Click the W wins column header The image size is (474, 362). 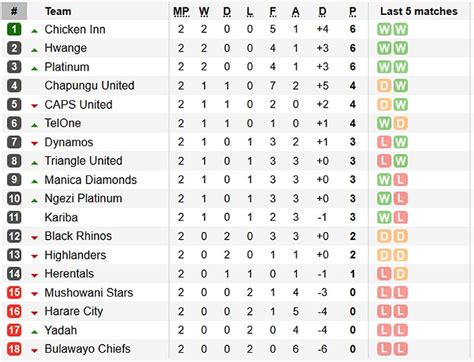(x=204, y=12)
